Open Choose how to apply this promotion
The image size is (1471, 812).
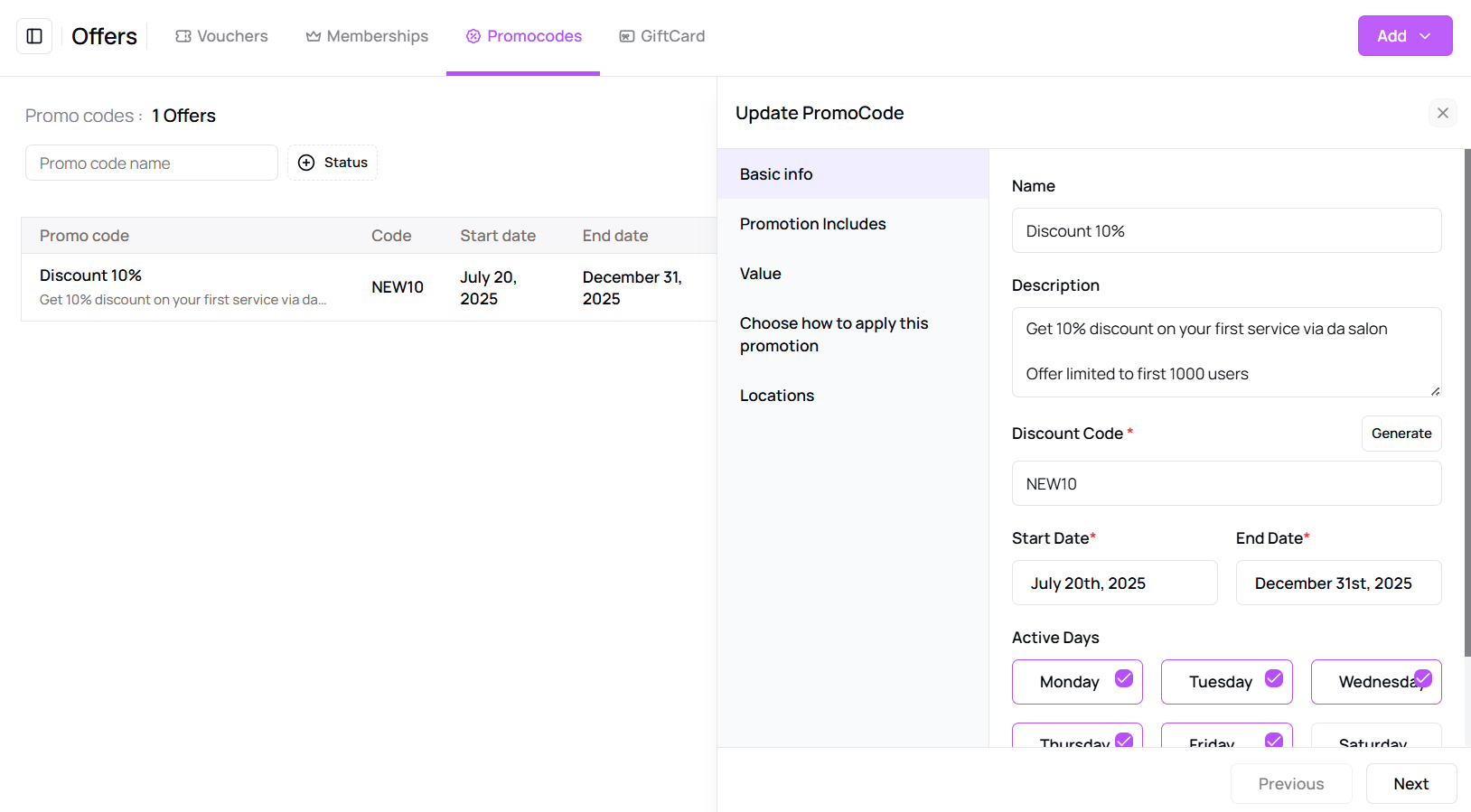pyautogui.click(x=853, y=334)
